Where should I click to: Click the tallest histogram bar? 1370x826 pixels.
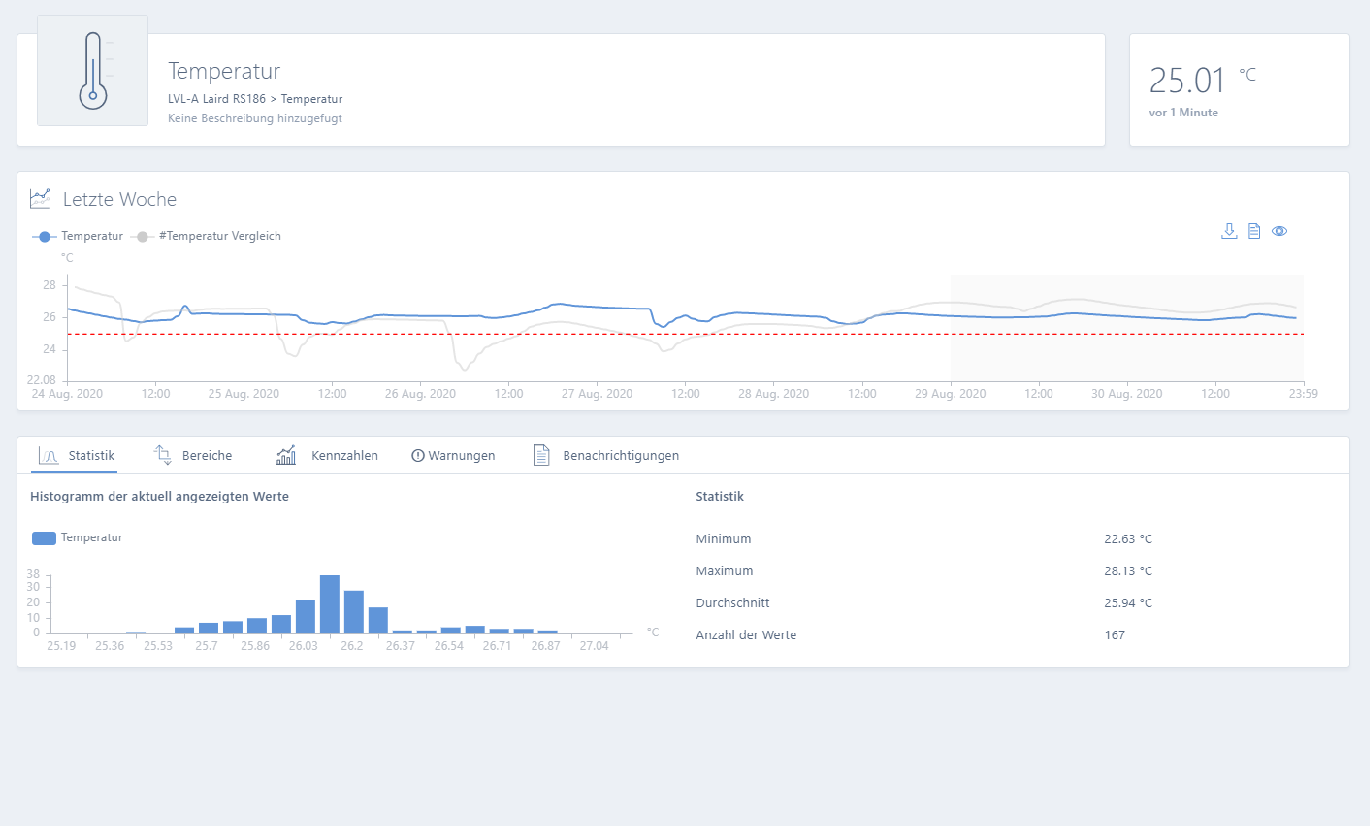[330, 604]
